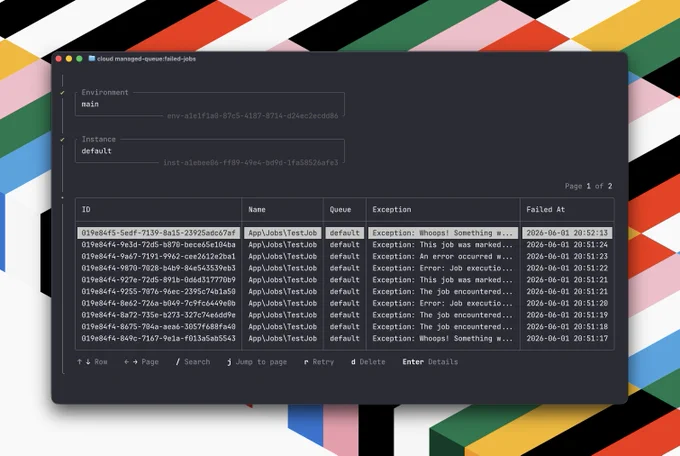Click the Environment field checkmark
The height and width of the screenshot is (456, 680).
pyautogui.click(x=62, y=93)
